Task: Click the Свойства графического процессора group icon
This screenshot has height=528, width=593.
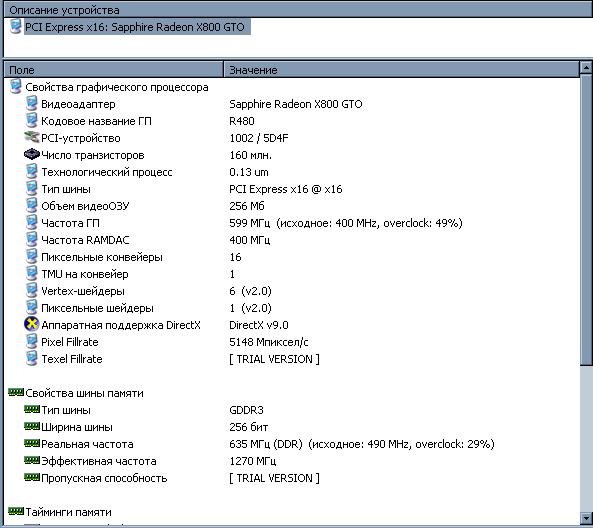Action: point(16,87)
